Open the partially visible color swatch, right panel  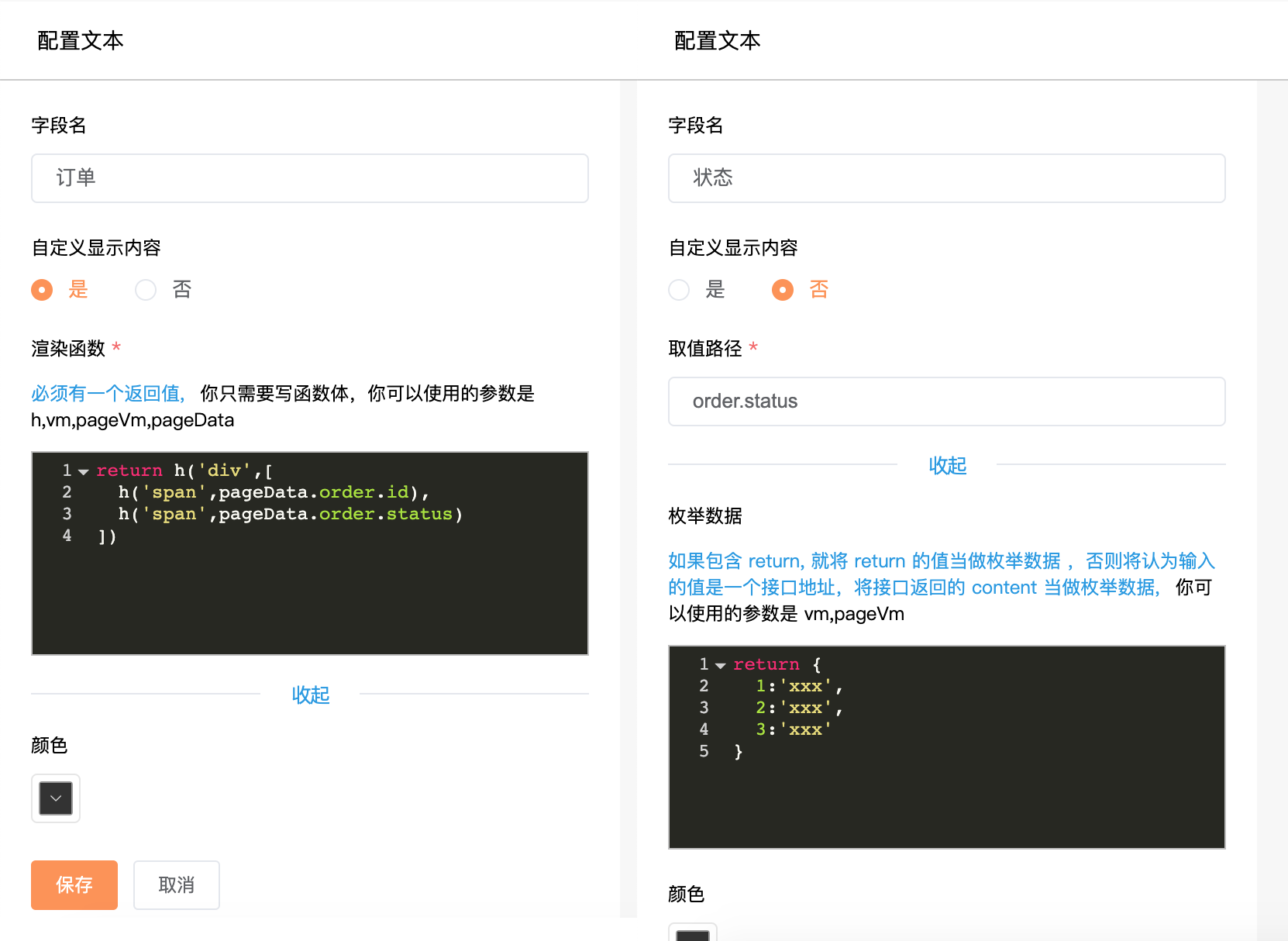pos(693,932)
